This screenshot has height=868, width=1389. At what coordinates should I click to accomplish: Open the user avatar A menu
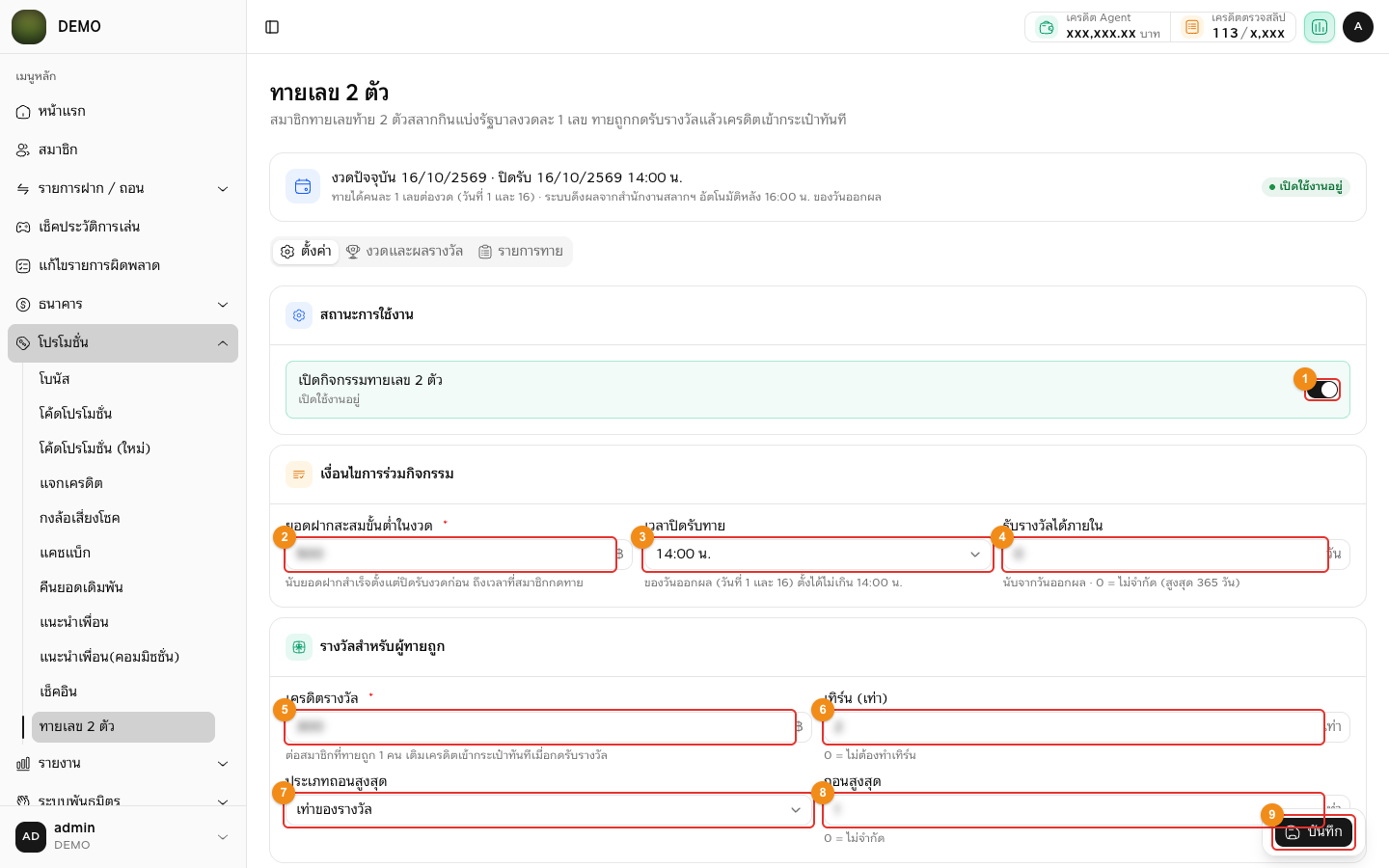coord(1358,27)
